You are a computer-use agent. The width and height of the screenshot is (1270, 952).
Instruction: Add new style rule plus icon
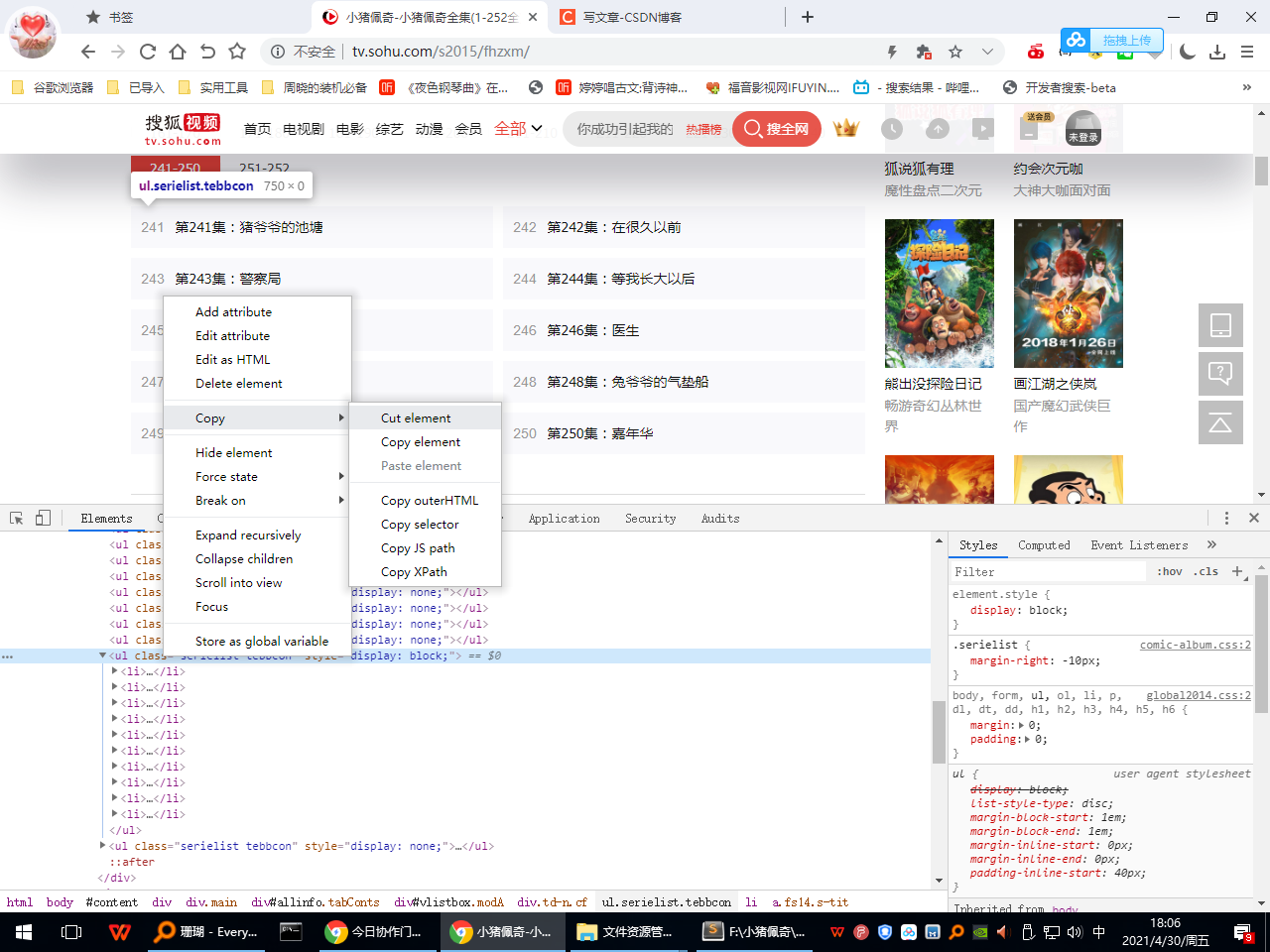(1237, 571)
